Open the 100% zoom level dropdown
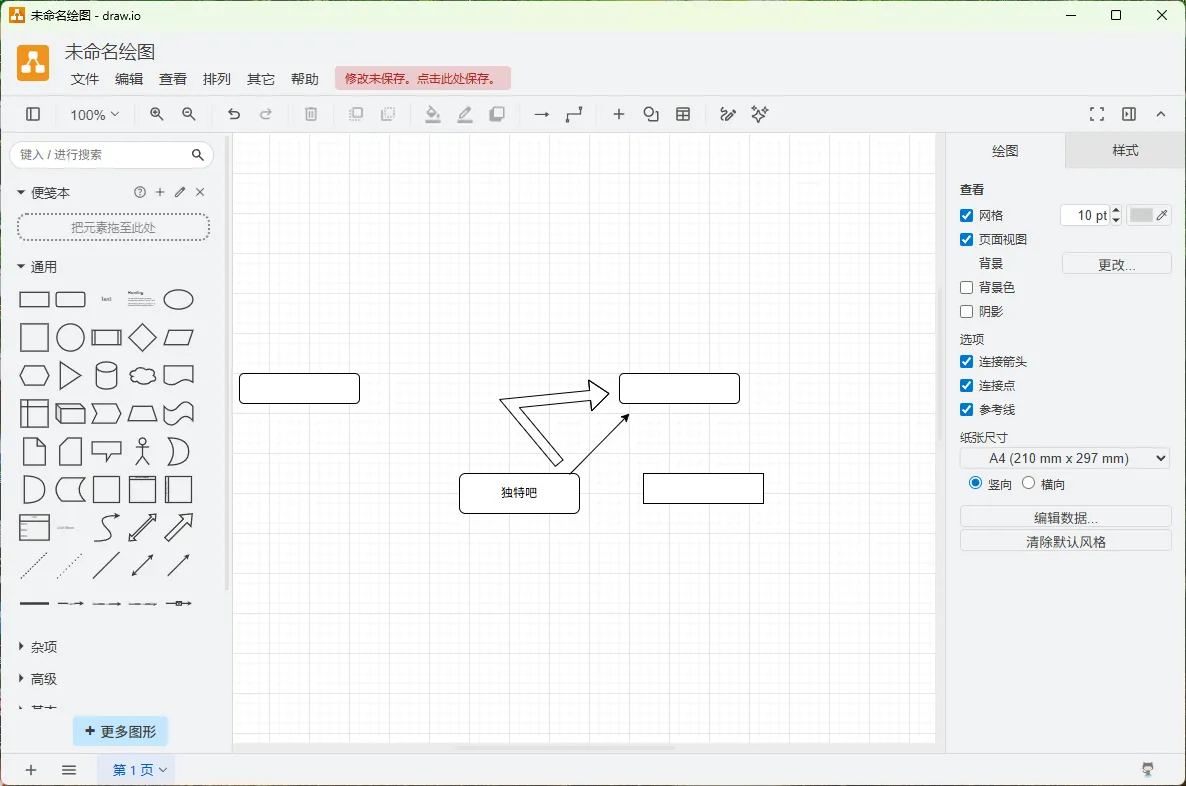This screenshot has height=786, width=1186. (x=93, y=114)
